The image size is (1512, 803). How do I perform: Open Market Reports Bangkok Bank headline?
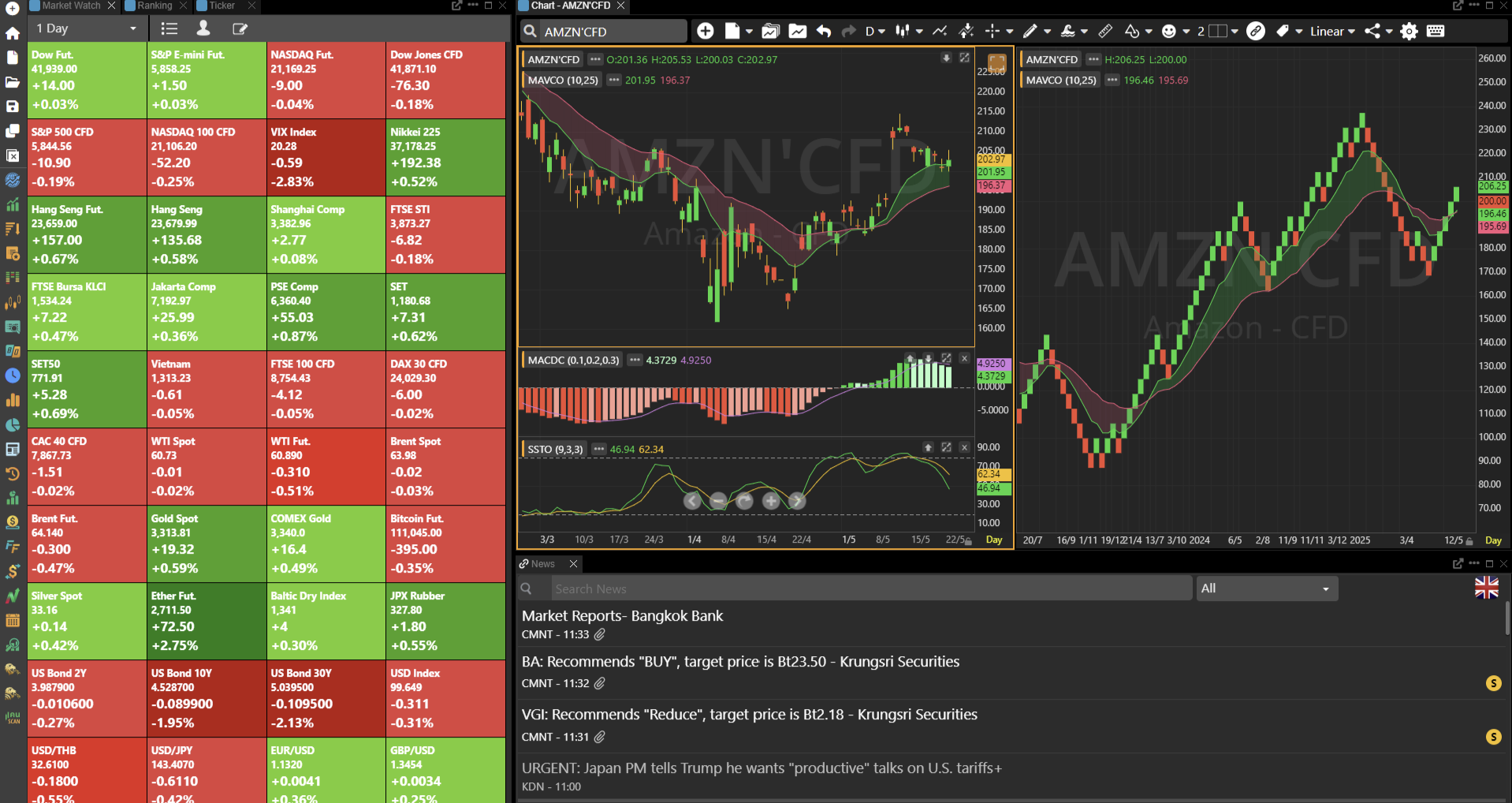[x=622, y=616]
